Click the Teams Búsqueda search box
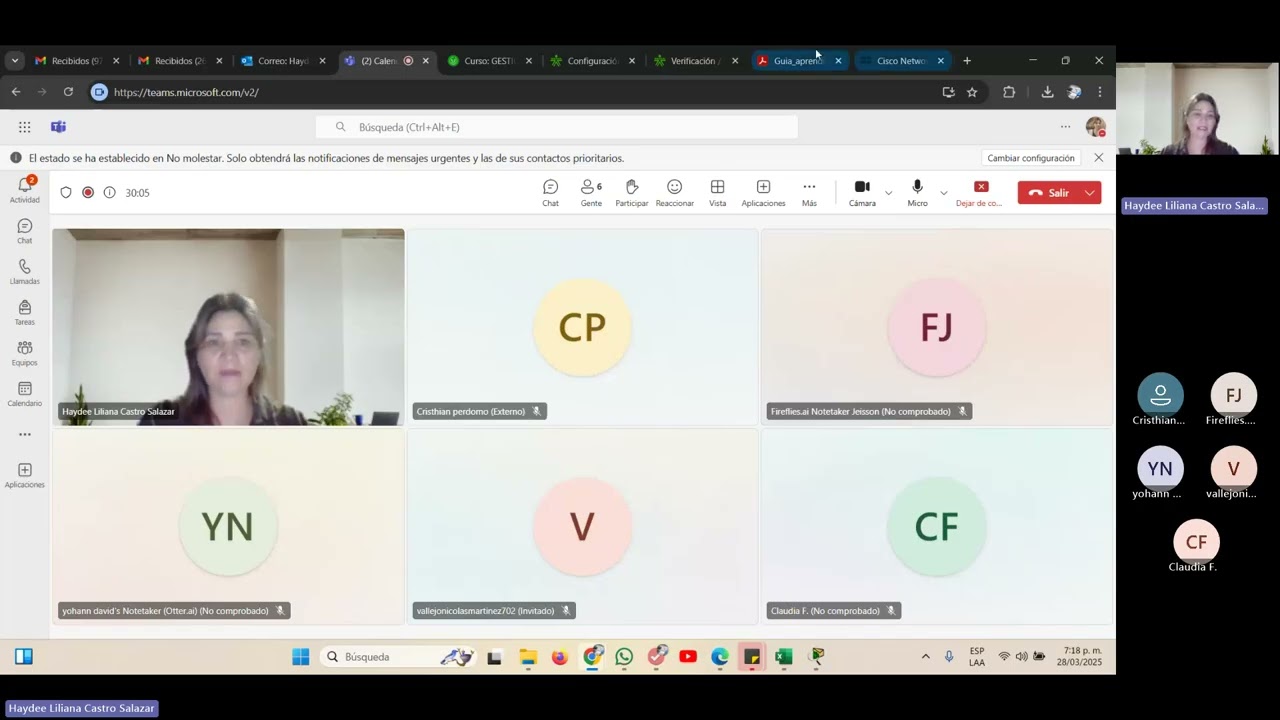This screenshot has height=720, width=1280. click(557, 127)
